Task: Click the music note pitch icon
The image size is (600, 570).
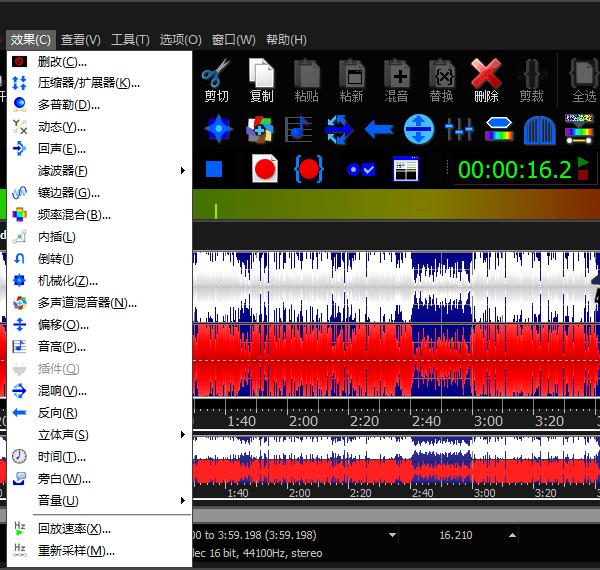Action: pyautogui.click(x=297, y=129)
